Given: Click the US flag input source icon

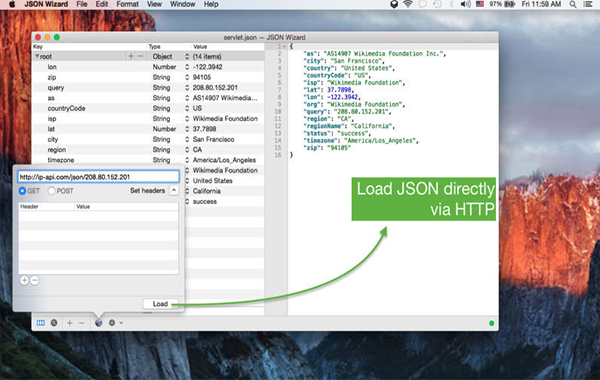Looking at the screenshot, I should 480,4.
